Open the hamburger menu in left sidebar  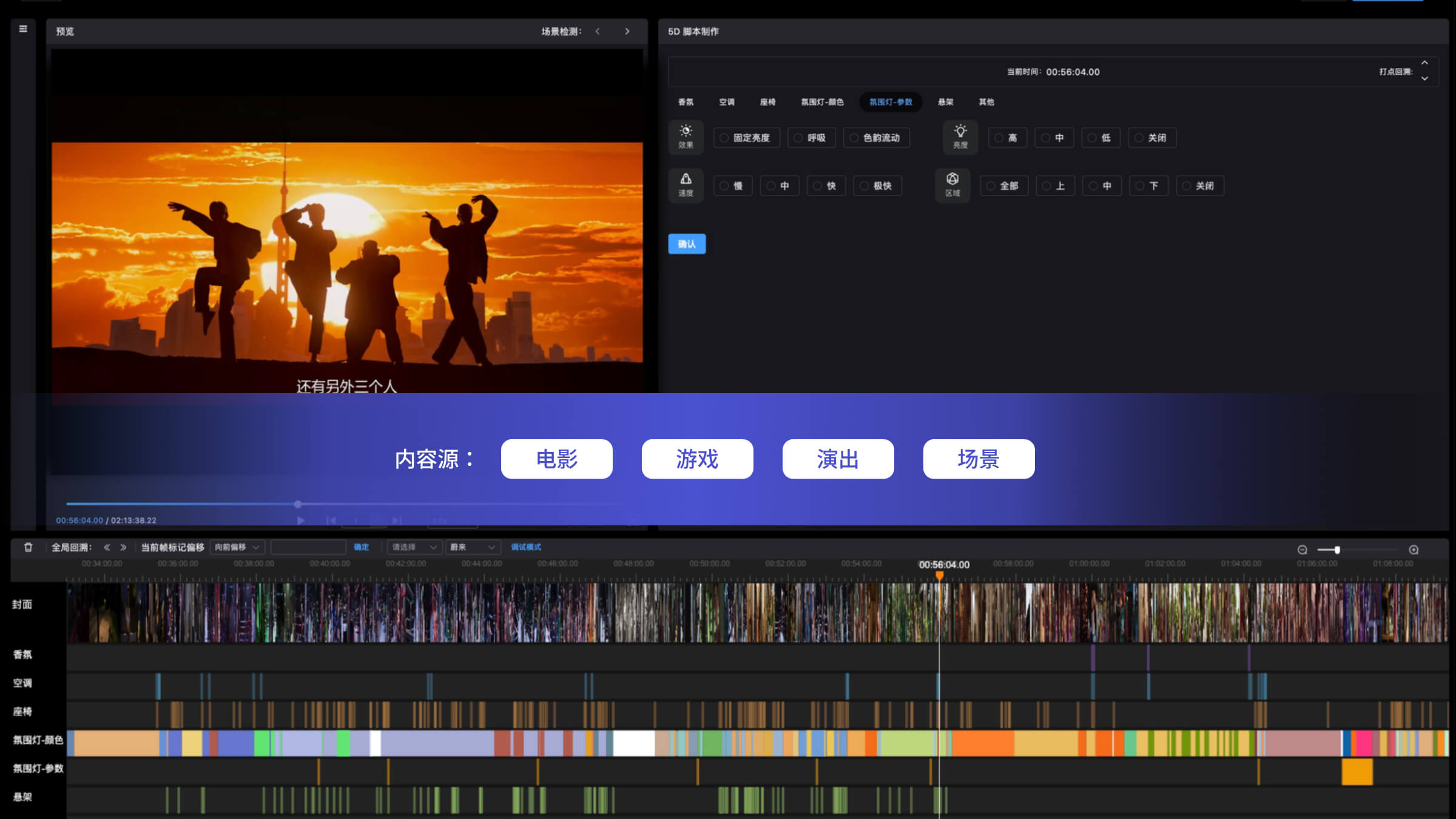click(23, 29)
